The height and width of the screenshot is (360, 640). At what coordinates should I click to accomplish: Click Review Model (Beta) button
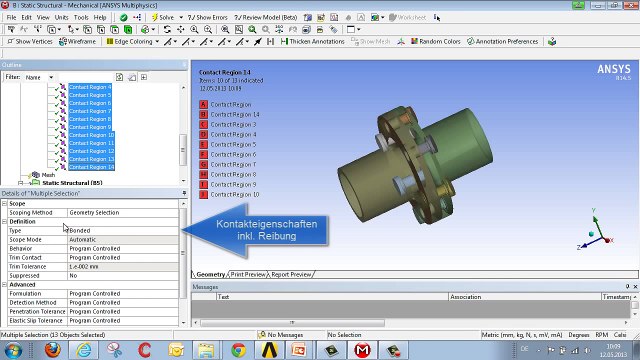coord(266,18)
